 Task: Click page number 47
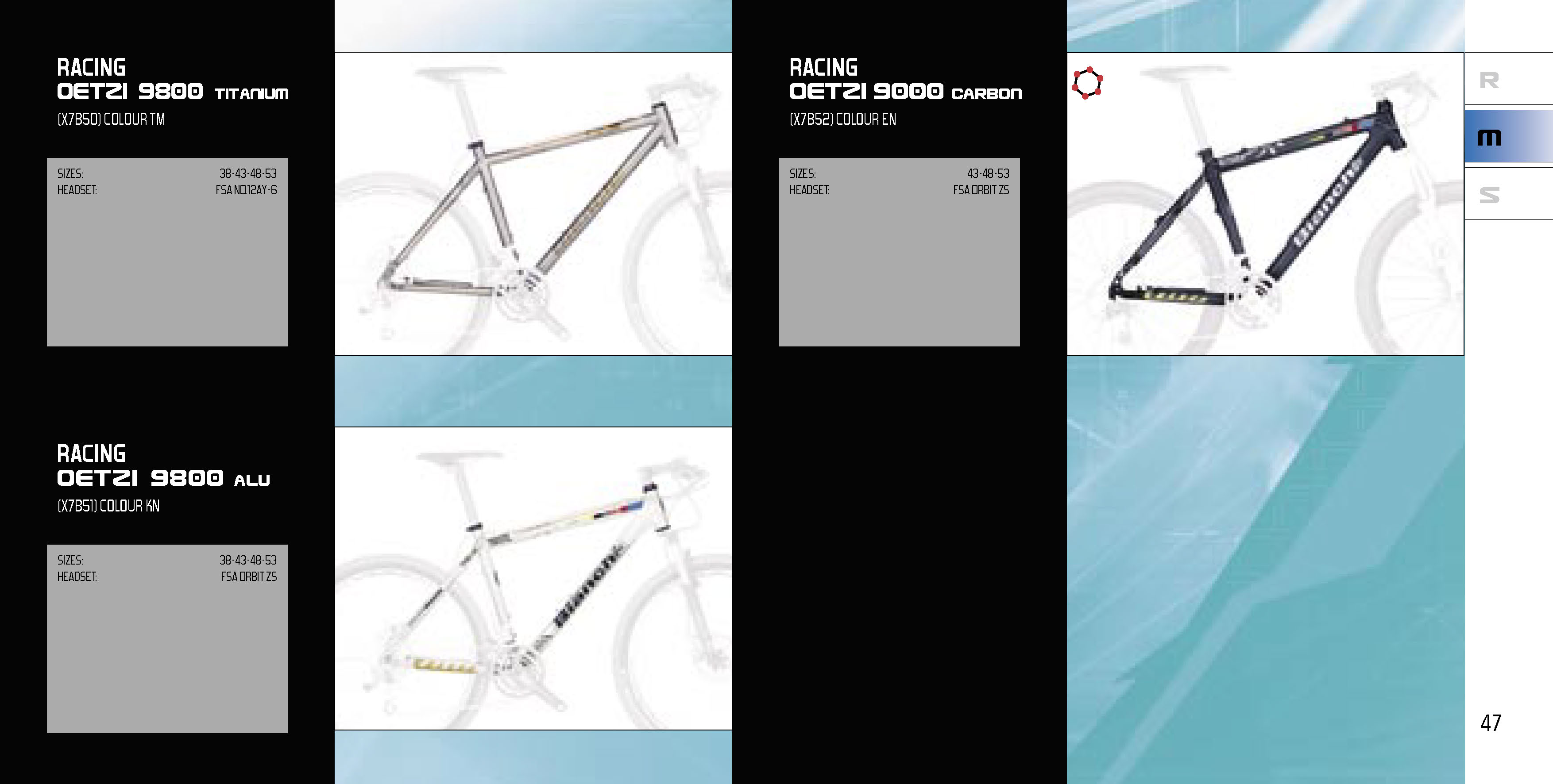click(x=1491, y=723)
